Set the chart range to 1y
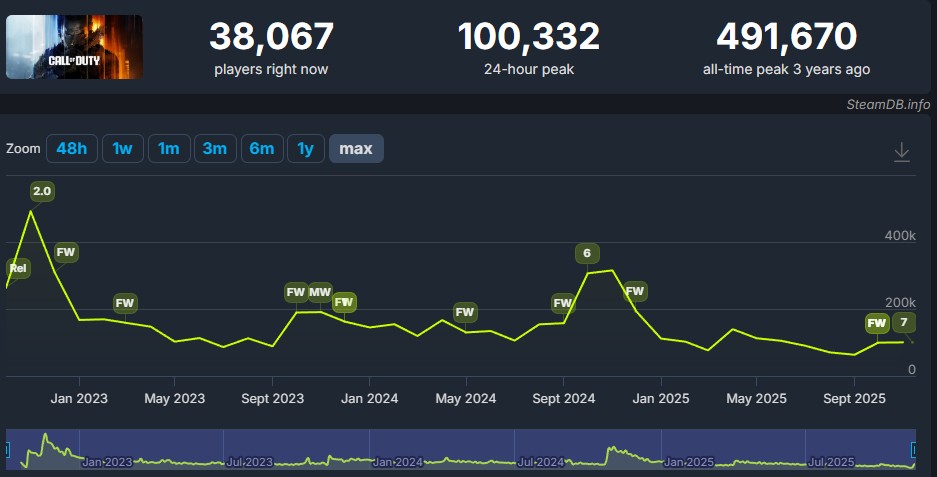 (x=305, y=149)
